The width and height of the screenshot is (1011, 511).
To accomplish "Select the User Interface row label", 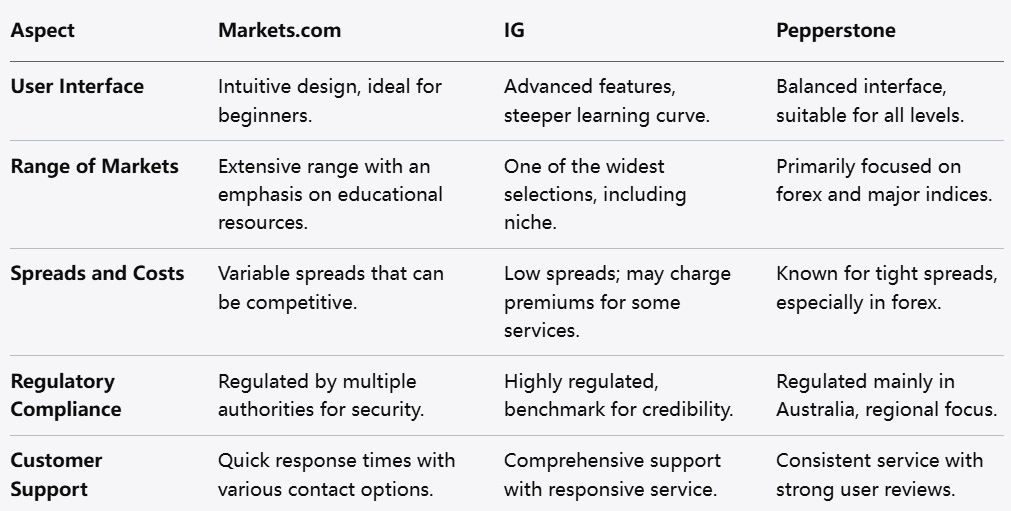I will point(77,86).
